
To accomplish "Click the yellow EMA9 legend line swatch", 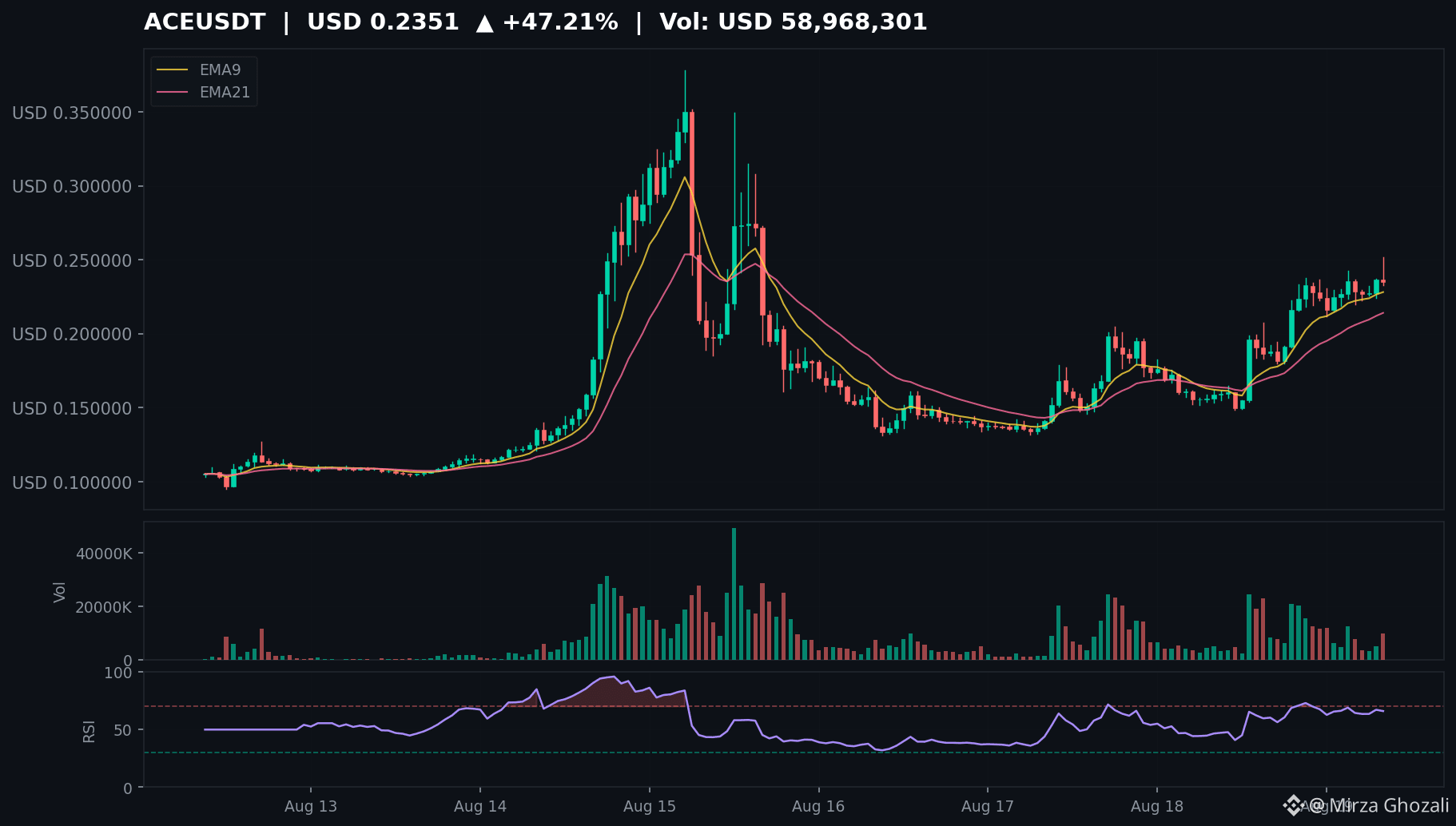I will pyautogui.click(x=173, y=70).
